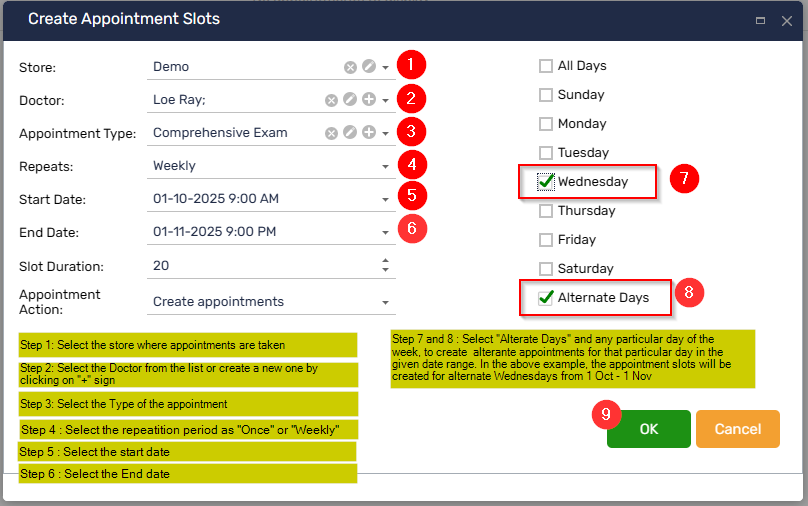This screenshot has height=506, width=808.
Task: Edit the selected Doctor Loe Ray
Action: [350, 100]
